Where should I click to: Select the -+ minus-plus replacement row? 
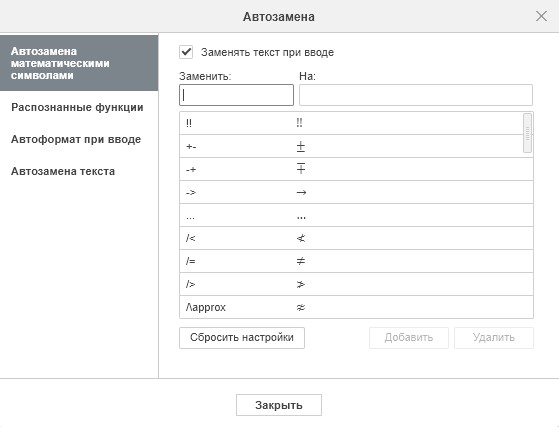coord(356,169)
